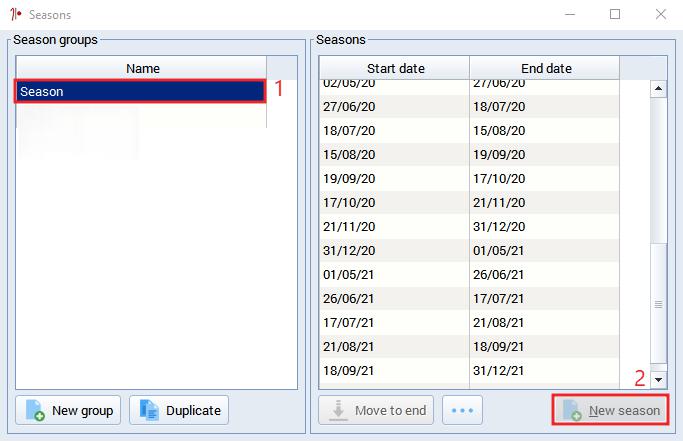Select end date 31/12/21 cell
The width and height of the screenshot is (683, 441).
click(544, 370)
